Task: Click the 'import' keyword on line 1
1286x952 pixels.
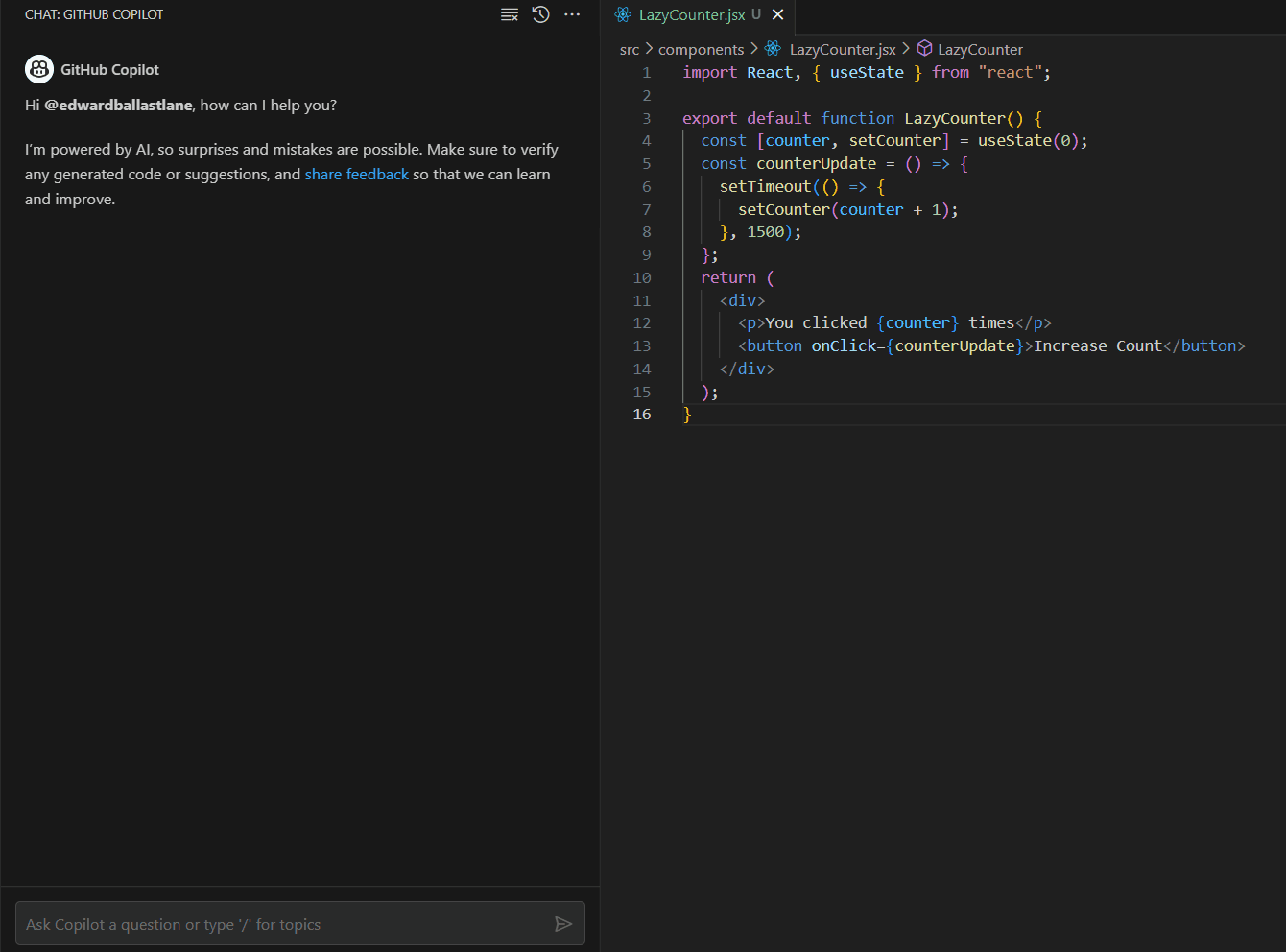Action: pos(710,72)
